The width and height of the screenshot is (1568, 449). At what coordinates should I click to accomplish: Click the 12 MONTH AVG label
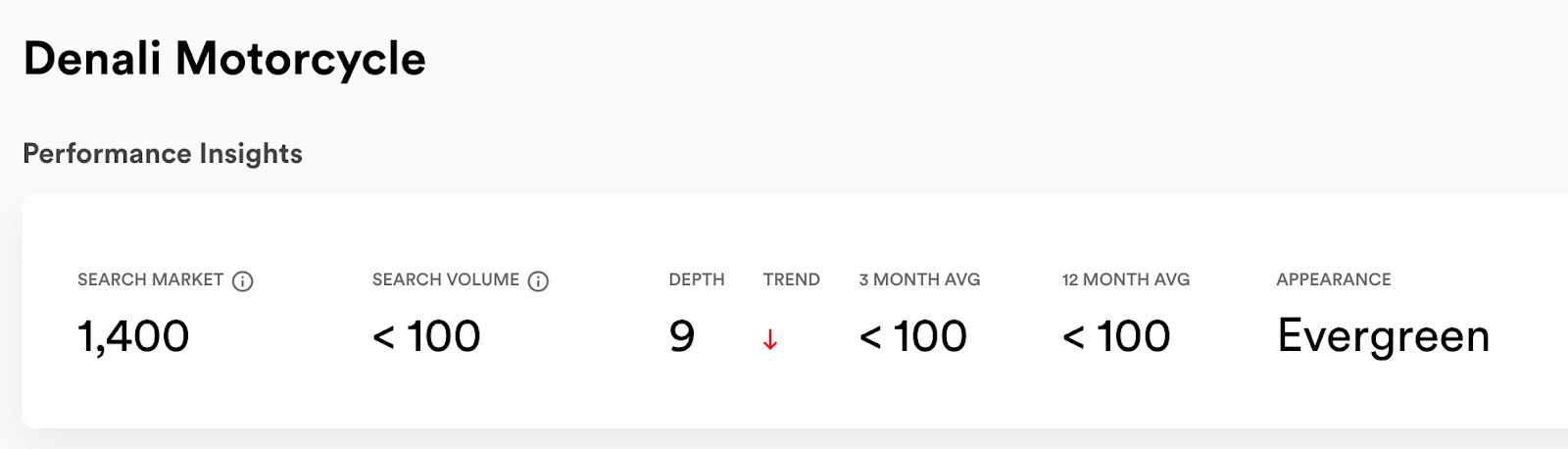pyautogui.click(x=1126, y=279)
